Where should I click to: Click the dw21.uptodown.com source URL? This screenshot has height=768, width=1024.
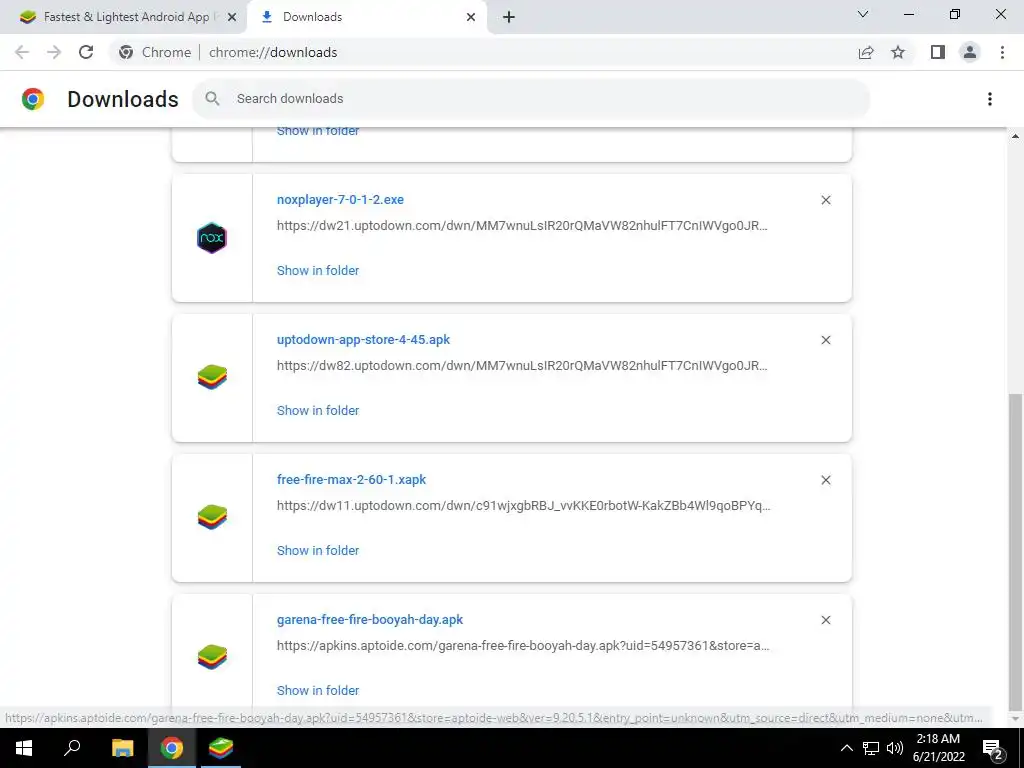click(x=522, y=226)
